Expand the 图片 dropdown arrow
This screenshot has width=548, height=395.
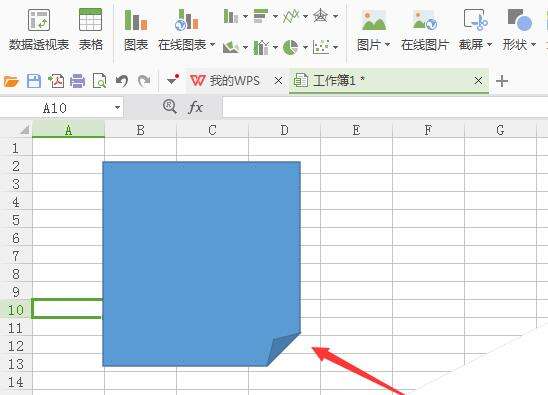click(387, 45)
